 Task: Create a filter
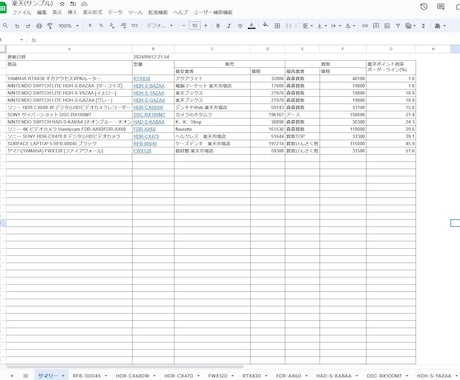point(398,26)
